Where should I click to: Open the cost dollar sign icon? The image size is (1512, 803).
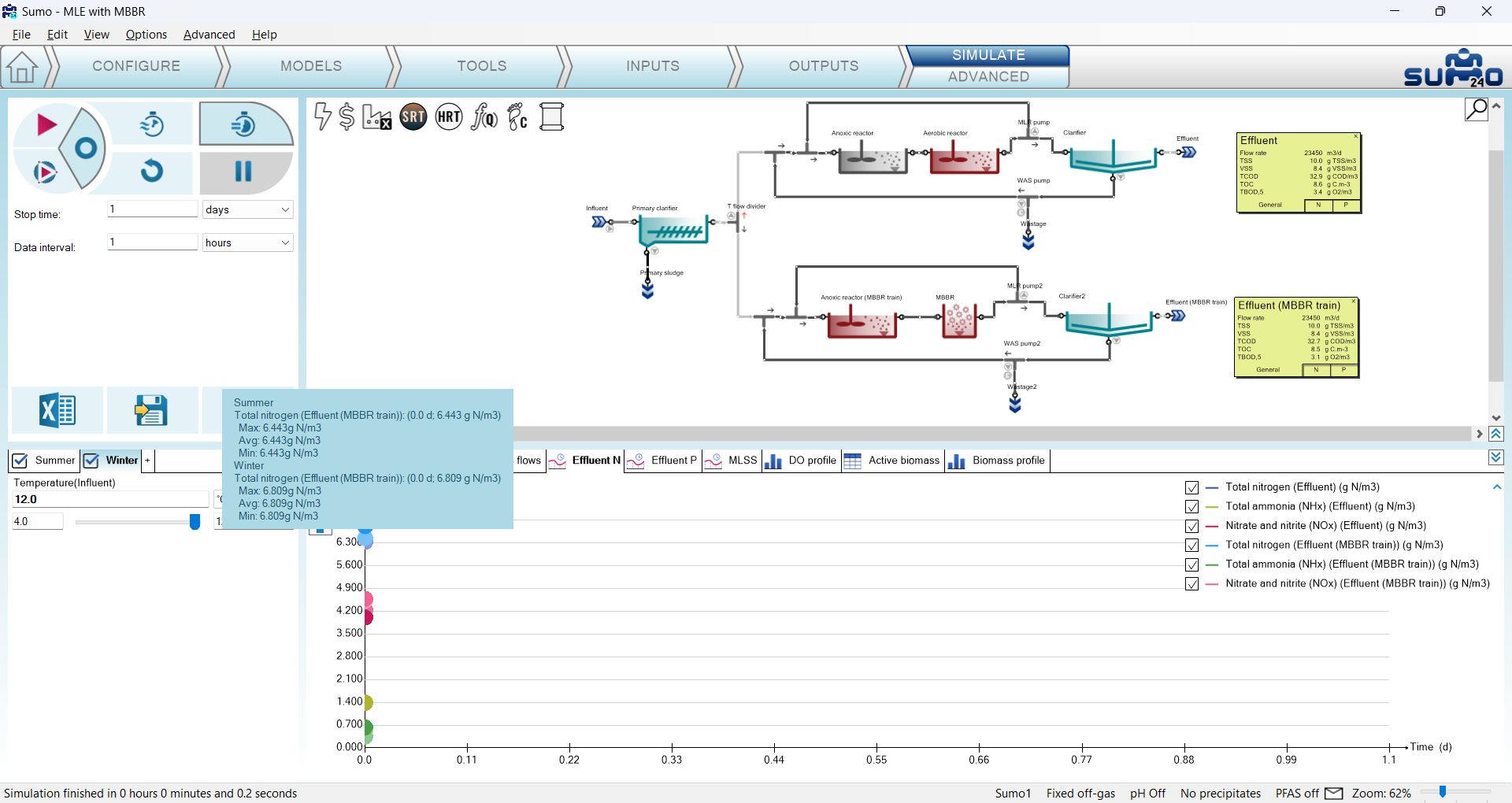pyautogui.click(x=346, y=117)
